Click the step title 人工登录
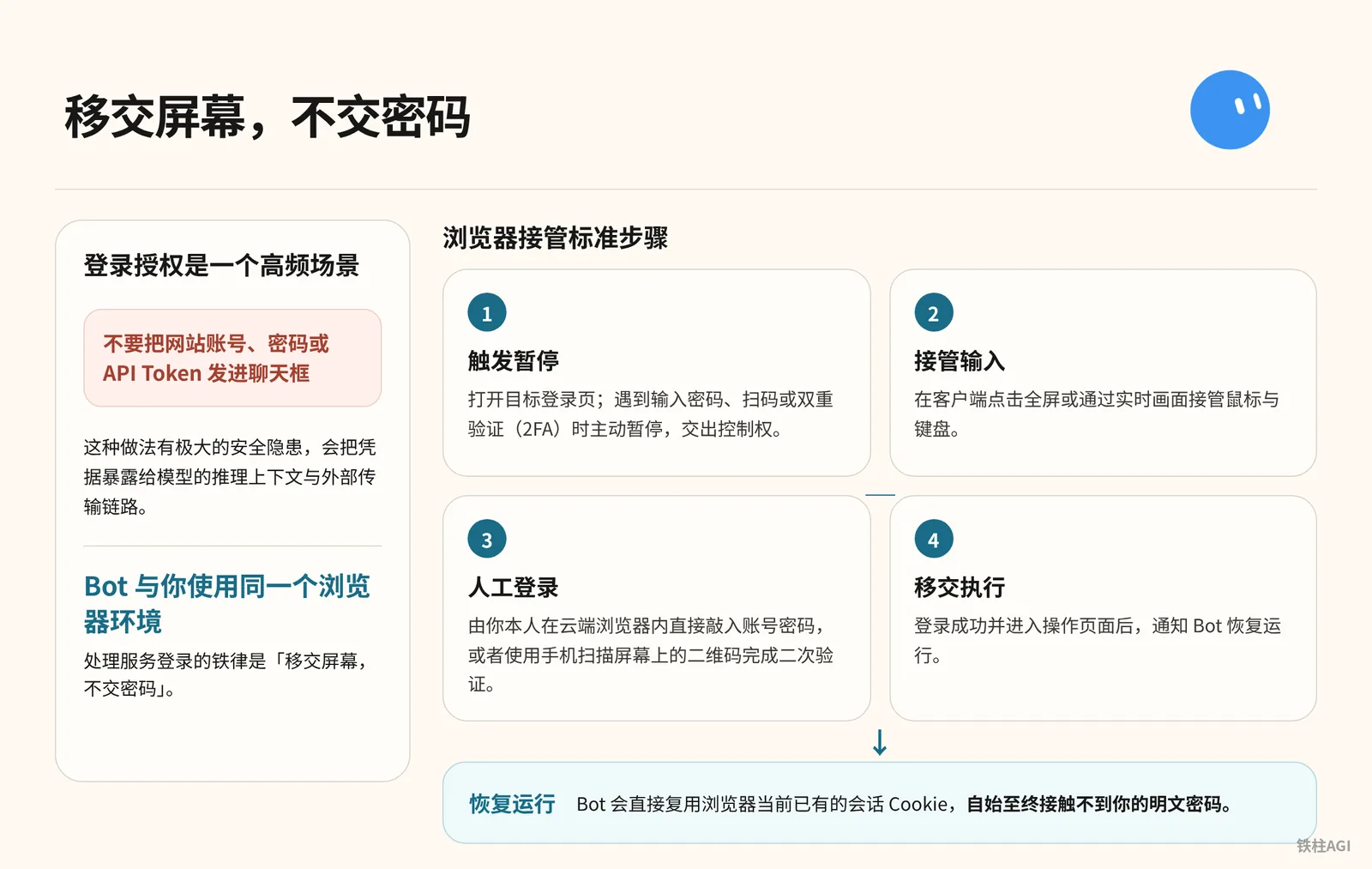This screenshot has width=1372, height=869. pos(514,588)
